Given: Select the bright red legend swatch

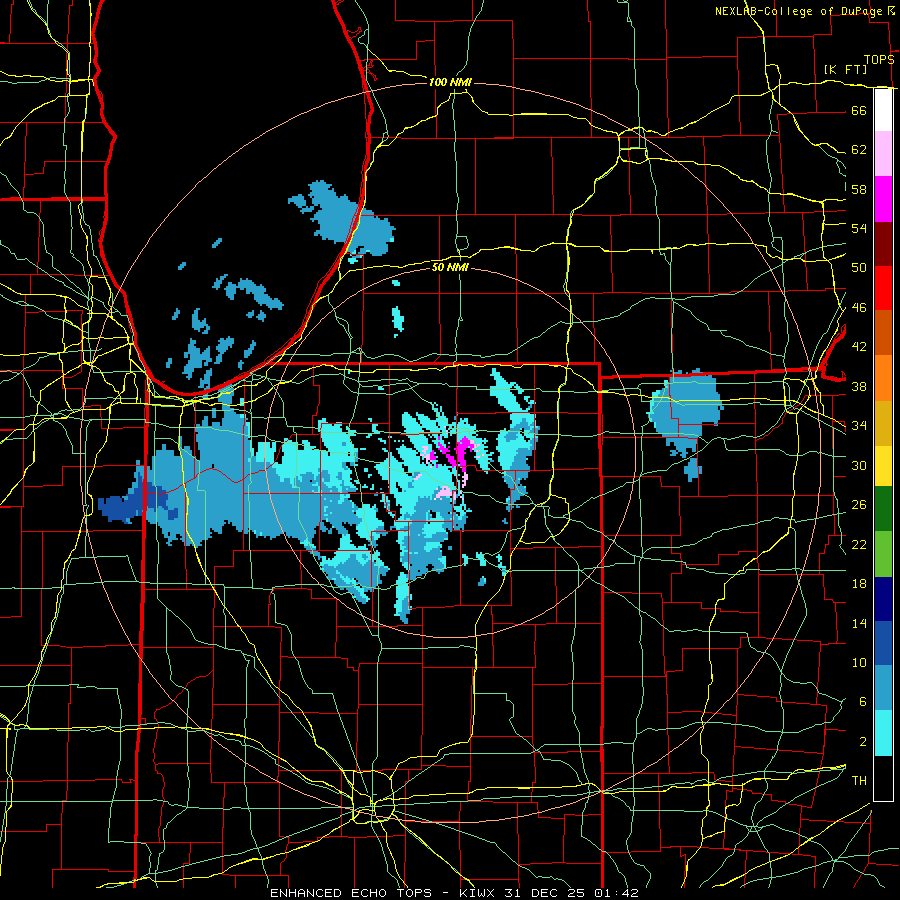Looking at the screenshot, I should tap(883, 288).
